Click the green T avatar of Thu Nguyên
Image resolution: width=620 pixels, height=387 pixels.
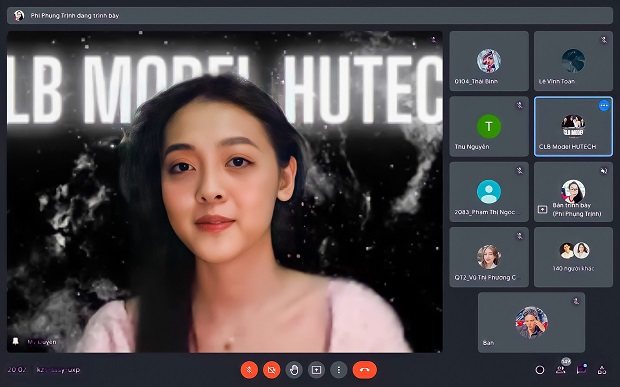pyautogui.click(x=489, y=126)
